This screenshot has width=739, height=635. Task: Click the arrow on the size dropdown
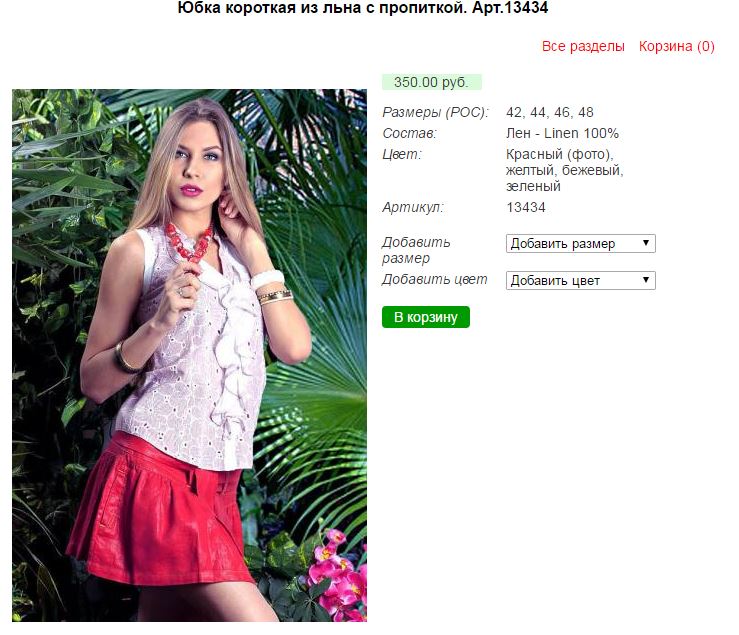[646, 243]
